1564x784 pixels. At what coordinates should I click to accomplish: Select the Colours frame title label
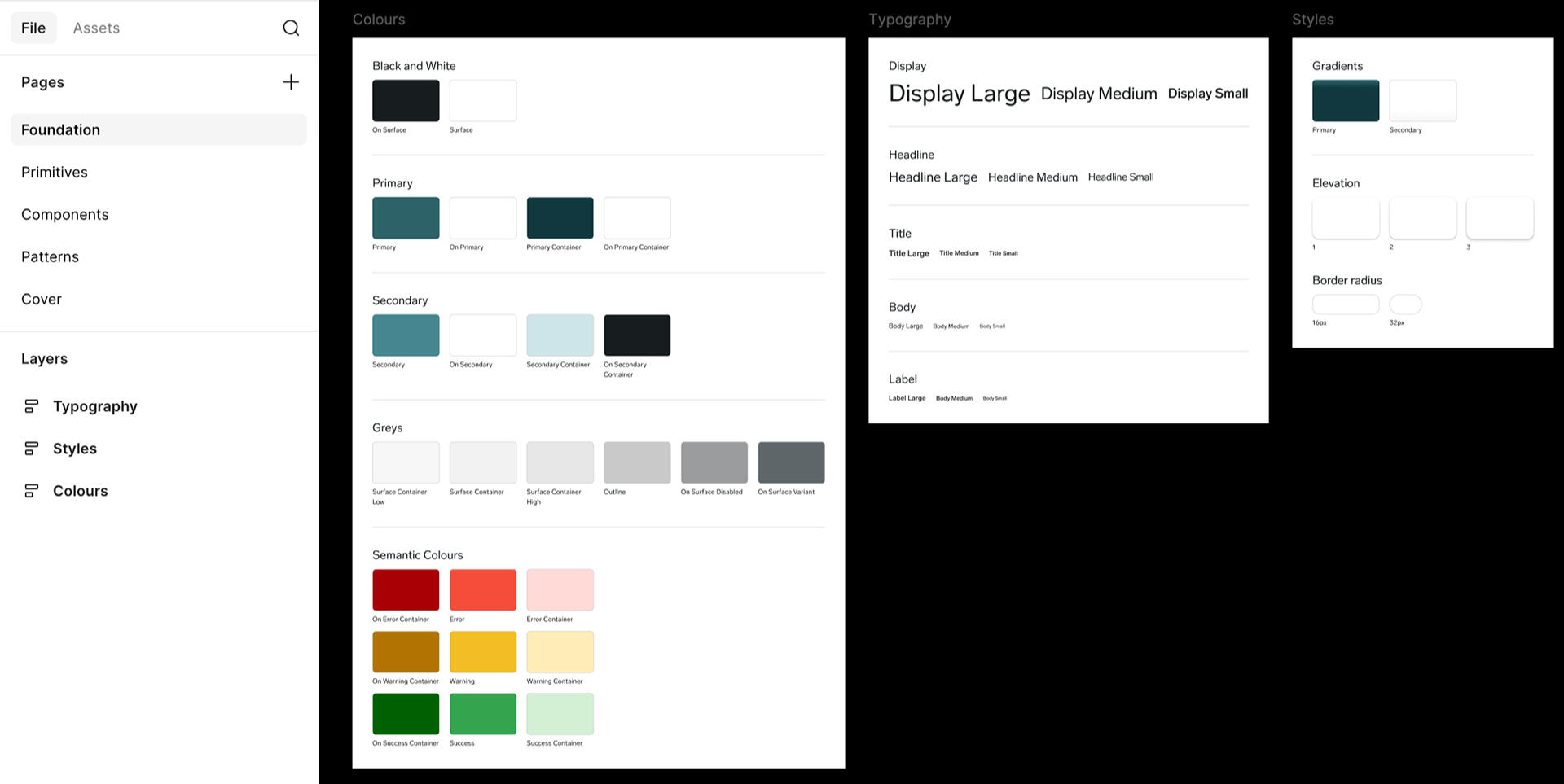click(x=379, y=20)
